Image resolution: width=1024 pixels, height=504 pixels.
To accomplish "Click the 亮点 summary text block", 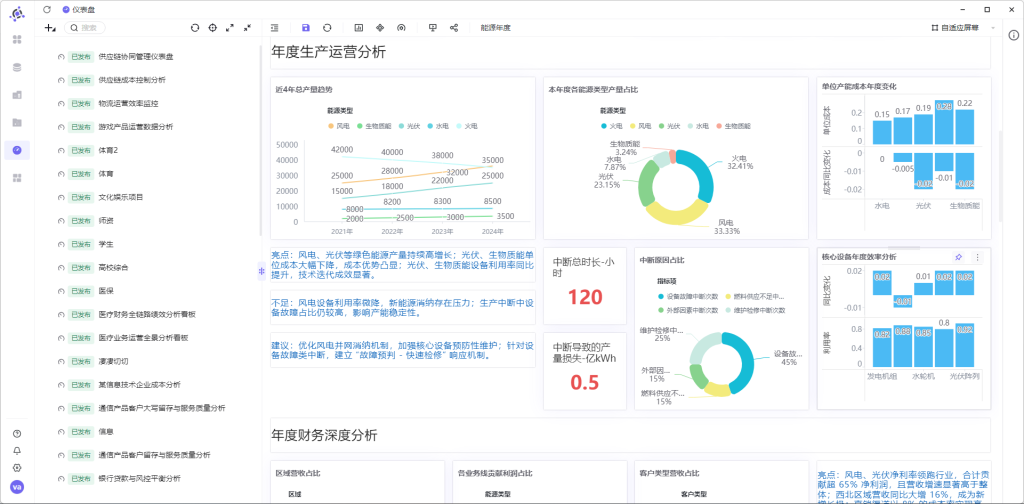I will tap(403, 264).
